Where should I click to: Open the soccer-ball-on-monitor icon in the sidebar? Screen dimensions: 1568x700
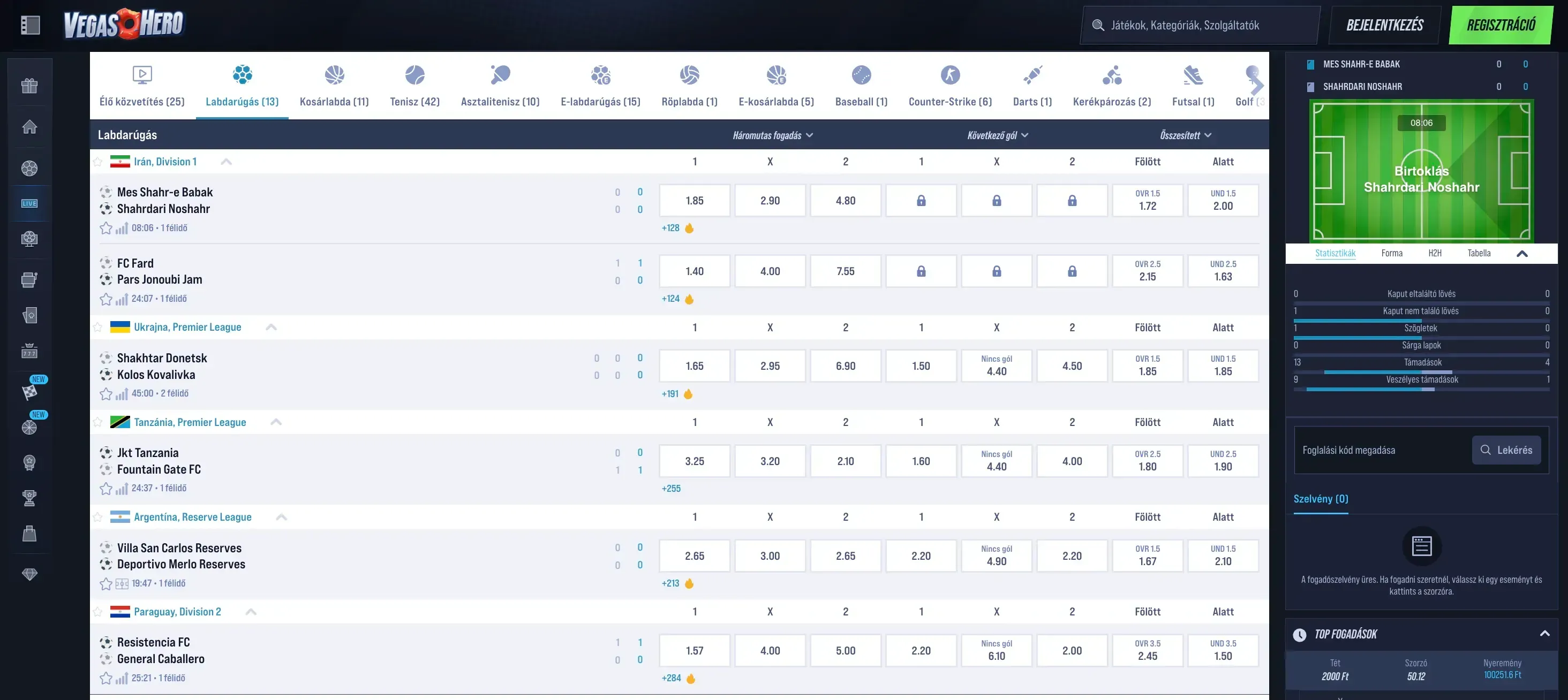point(29,238)
